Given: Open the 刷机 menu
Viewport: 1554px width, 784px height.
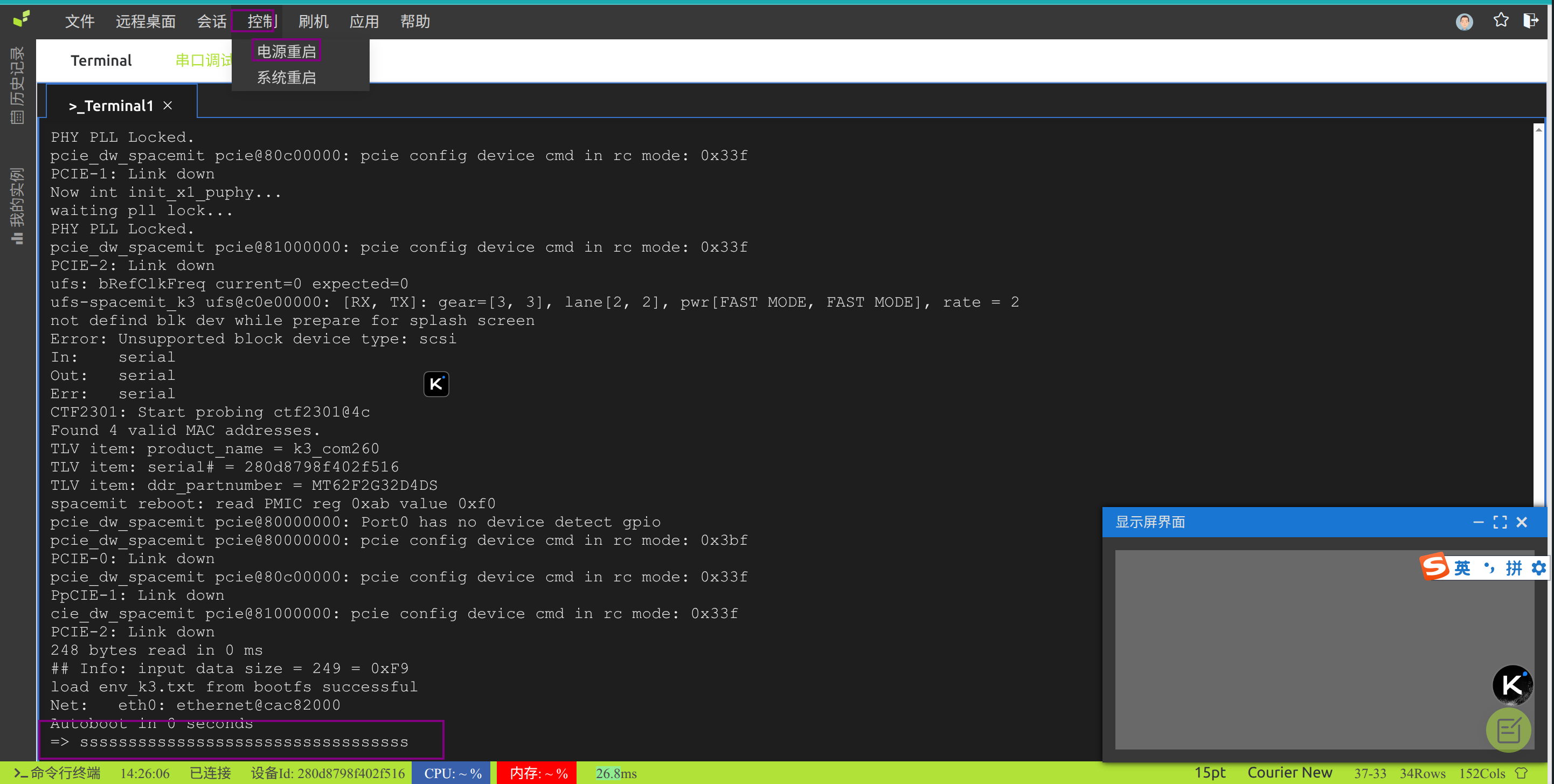Looking at the screenshot, I should [313, 22].
